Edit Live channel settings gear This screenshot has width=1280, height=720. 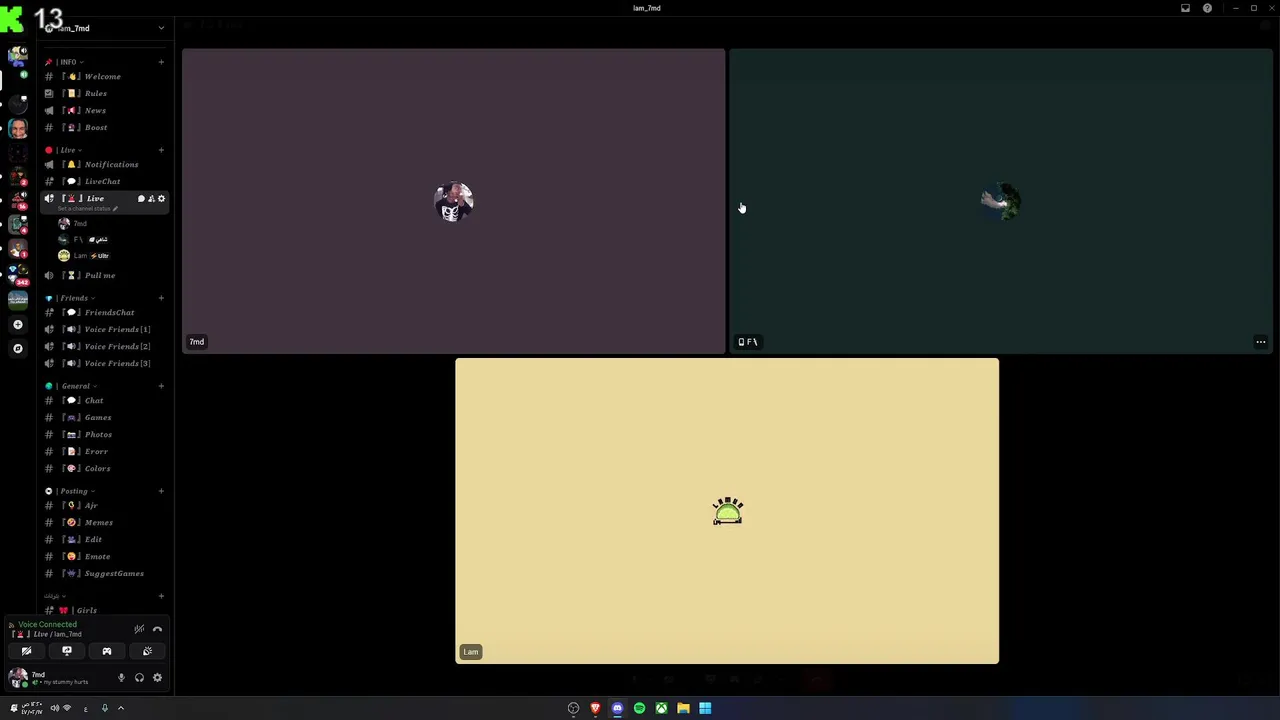pyautogui.click(x=161, y=199)
